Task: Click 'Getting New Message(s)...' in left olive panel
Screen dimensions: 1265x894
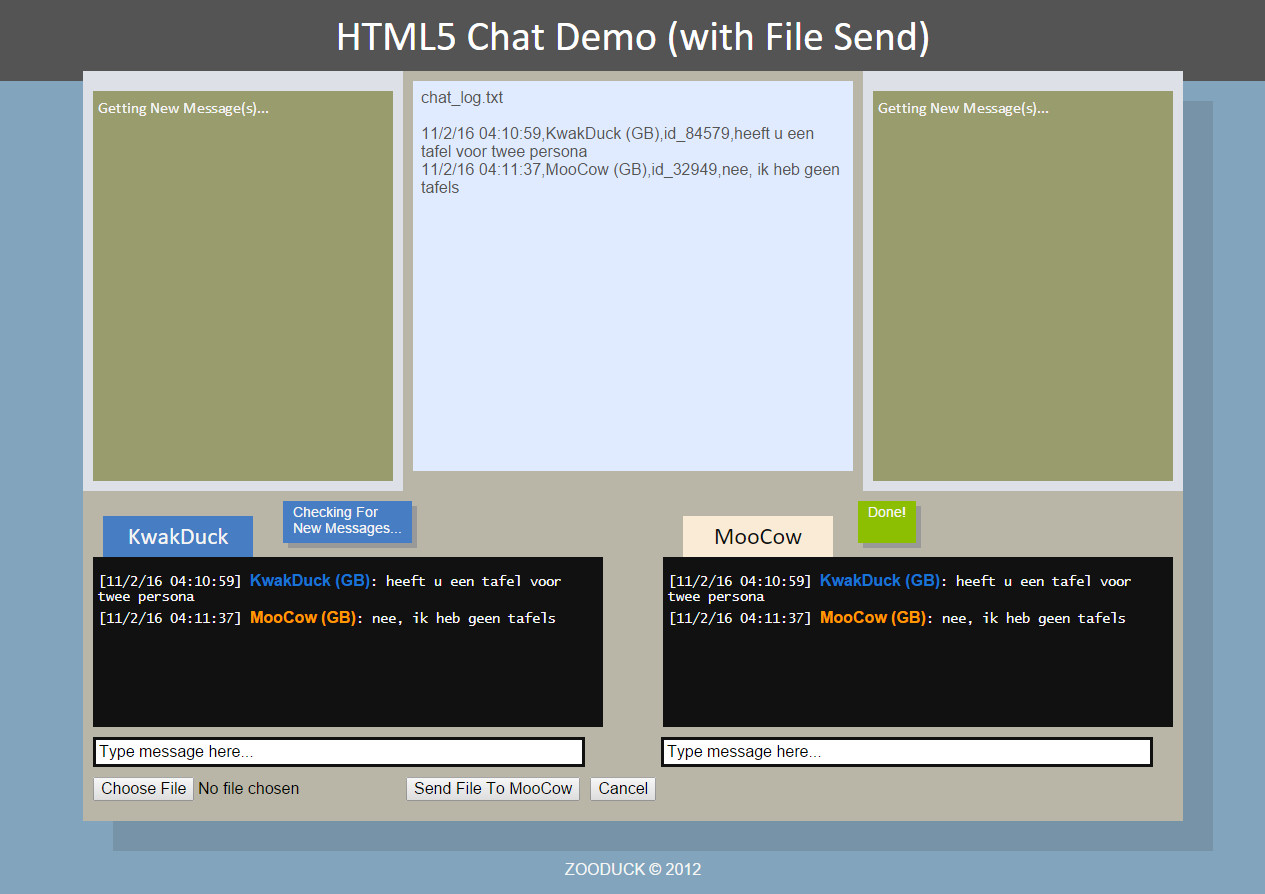Action: tap(183, 108)
